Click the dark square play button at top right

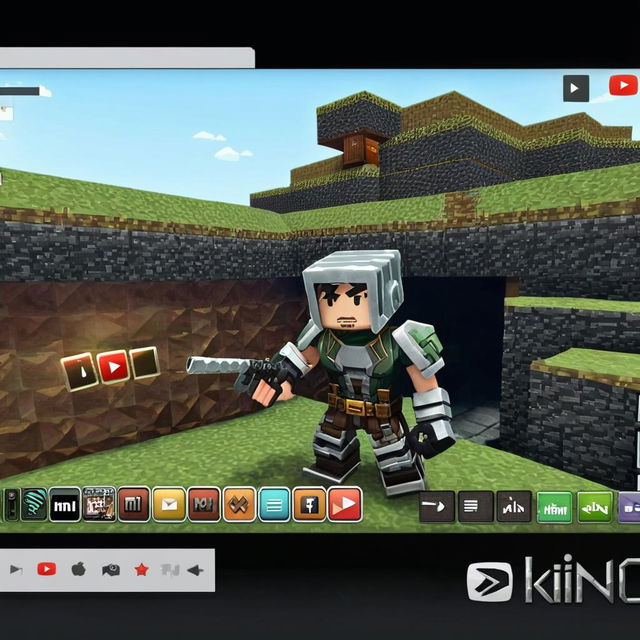[576, 88]
